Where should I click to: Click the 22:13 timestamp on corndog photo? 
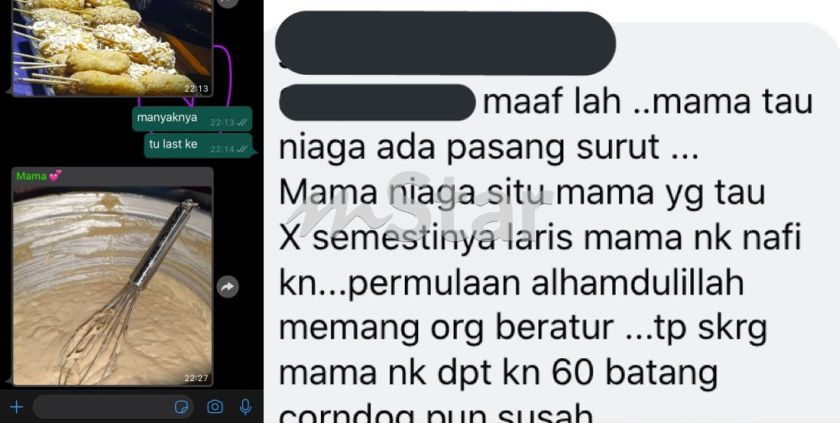pos(196,89)
